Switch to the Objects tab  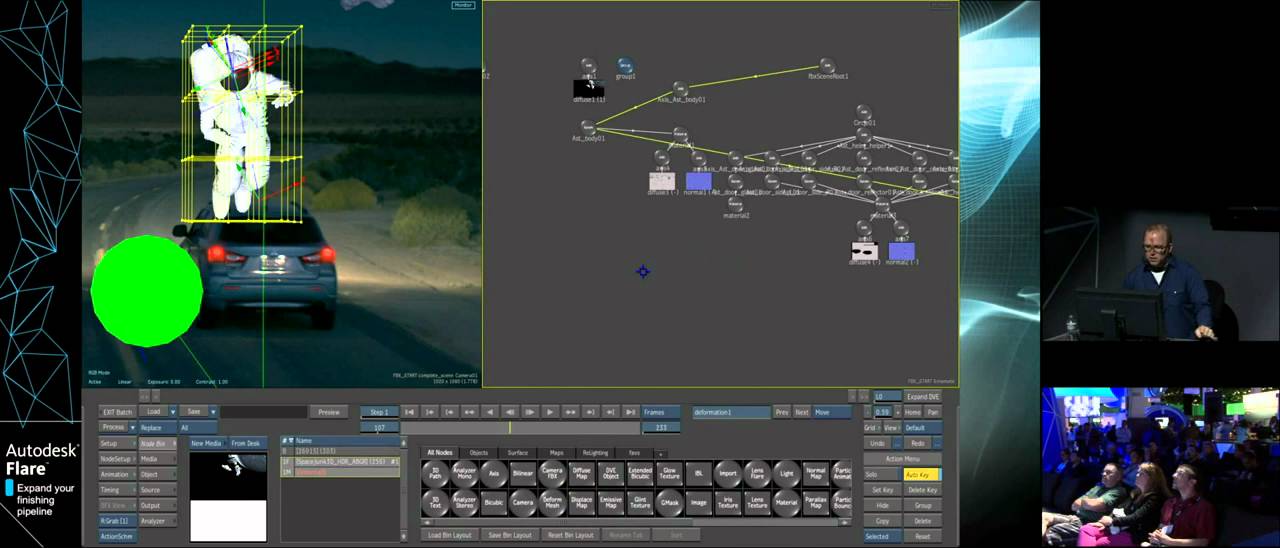point(479,453)
